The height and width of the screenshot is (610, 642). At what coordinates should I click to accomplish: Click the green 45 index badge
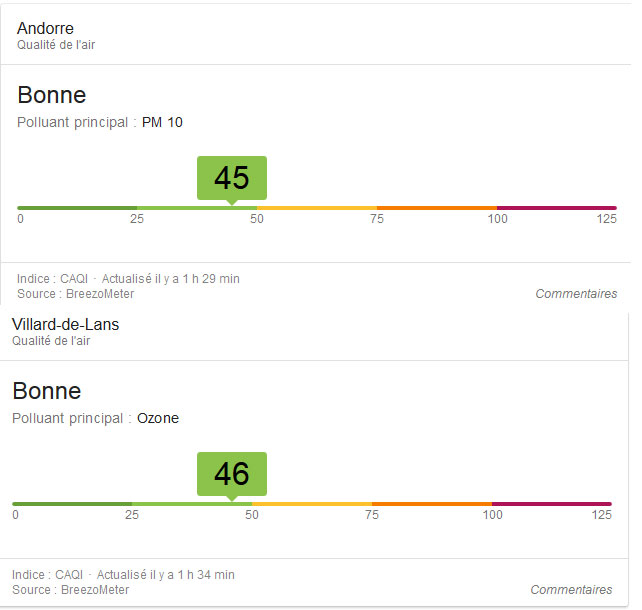(232, 177)
